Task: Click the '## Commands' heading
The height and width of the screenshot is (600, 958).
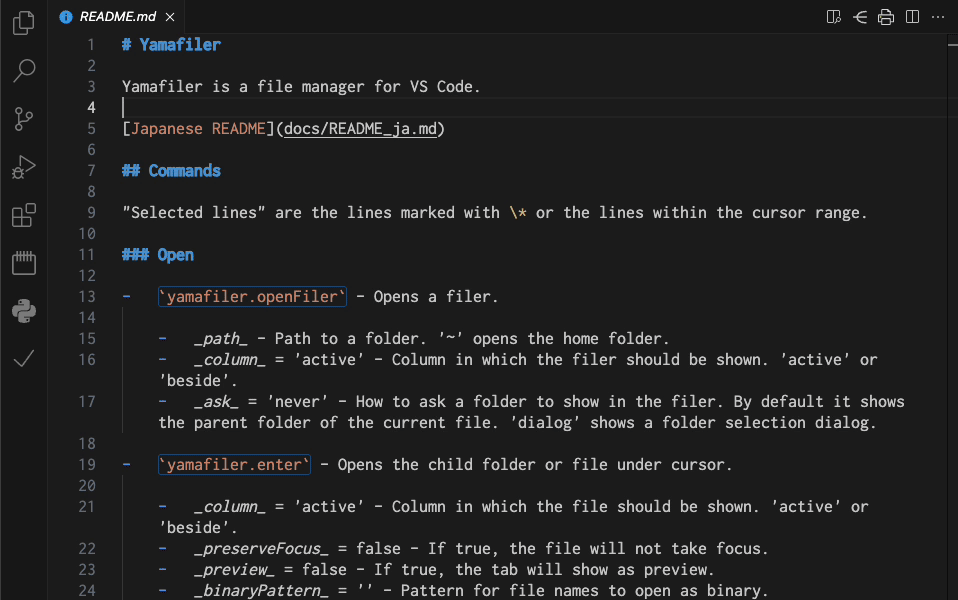Action: [x=171, y=171]
